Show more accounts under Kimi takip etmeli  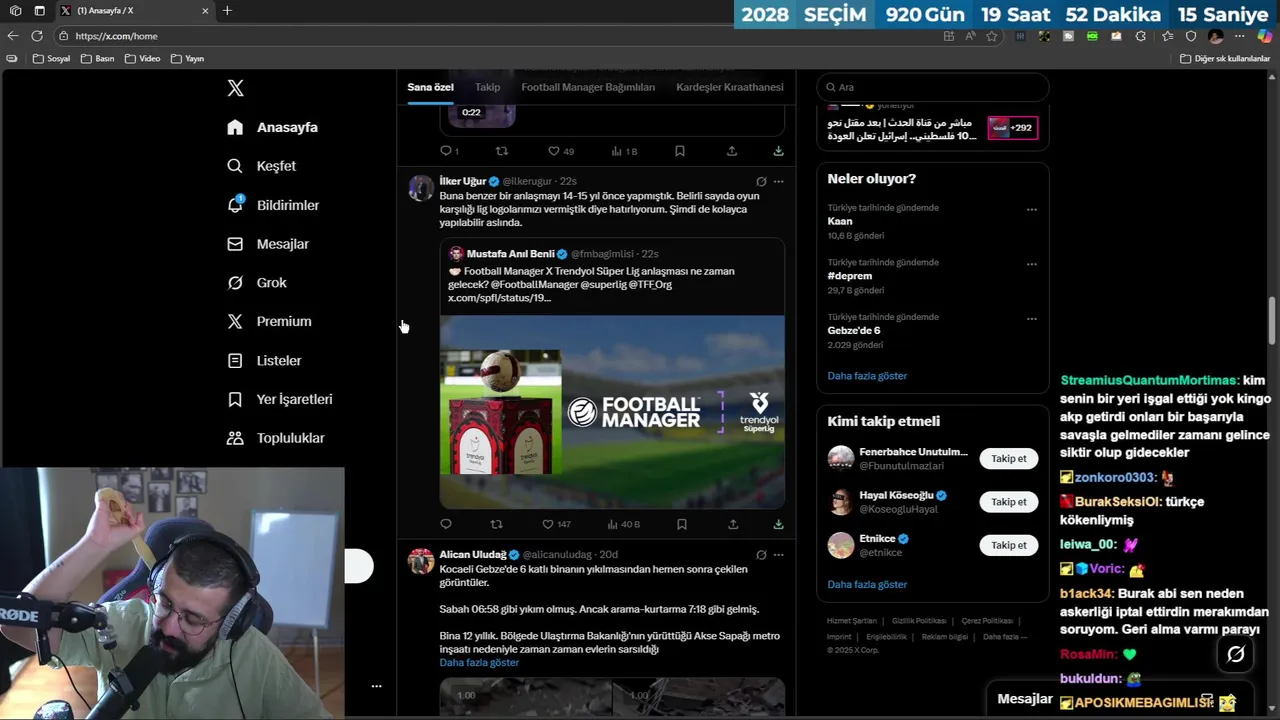coord(867,584)
